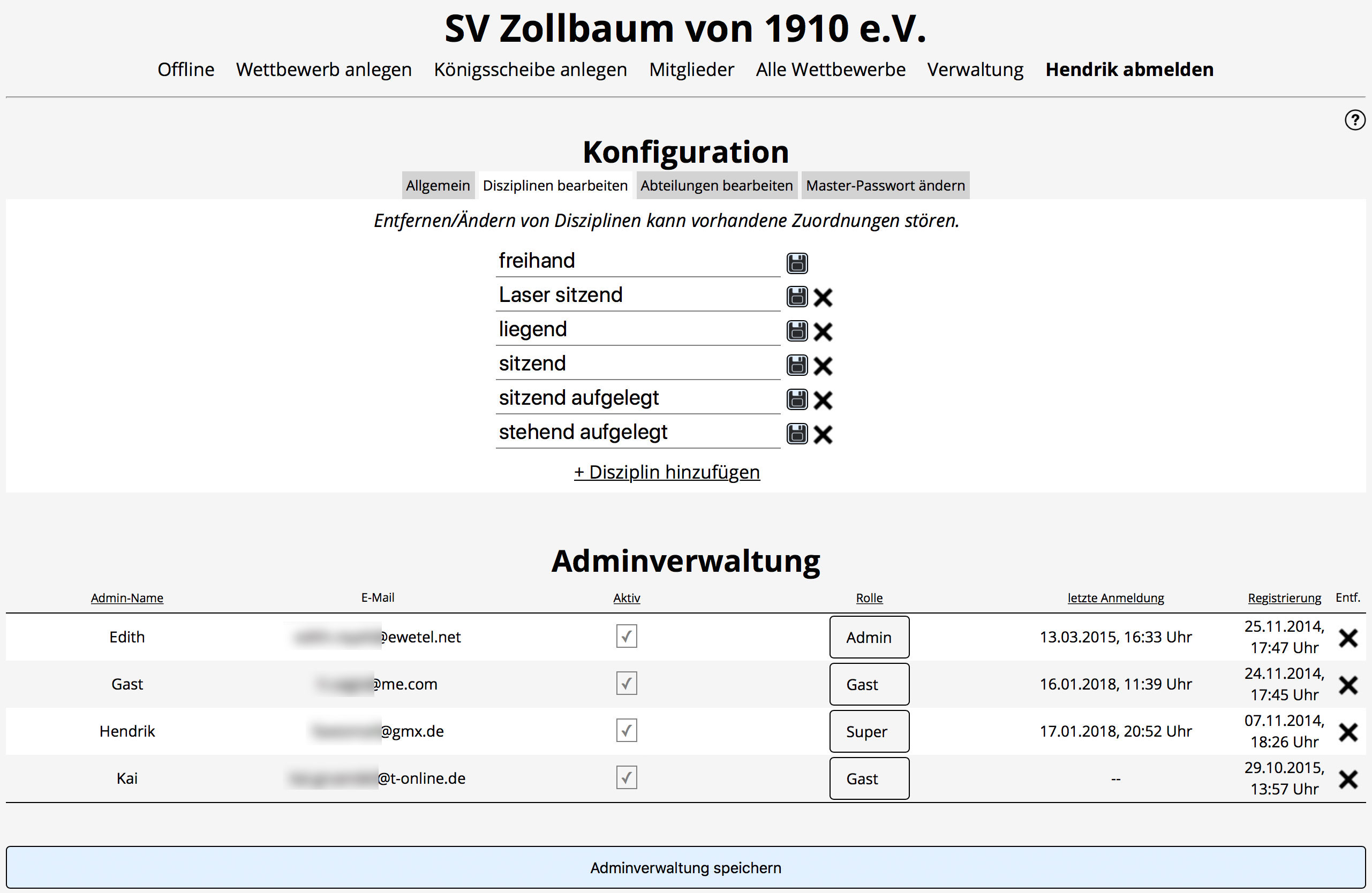1372x893 pixels.
Task: Delete the Laser sitzend discipline
Action: pos(823,297)
